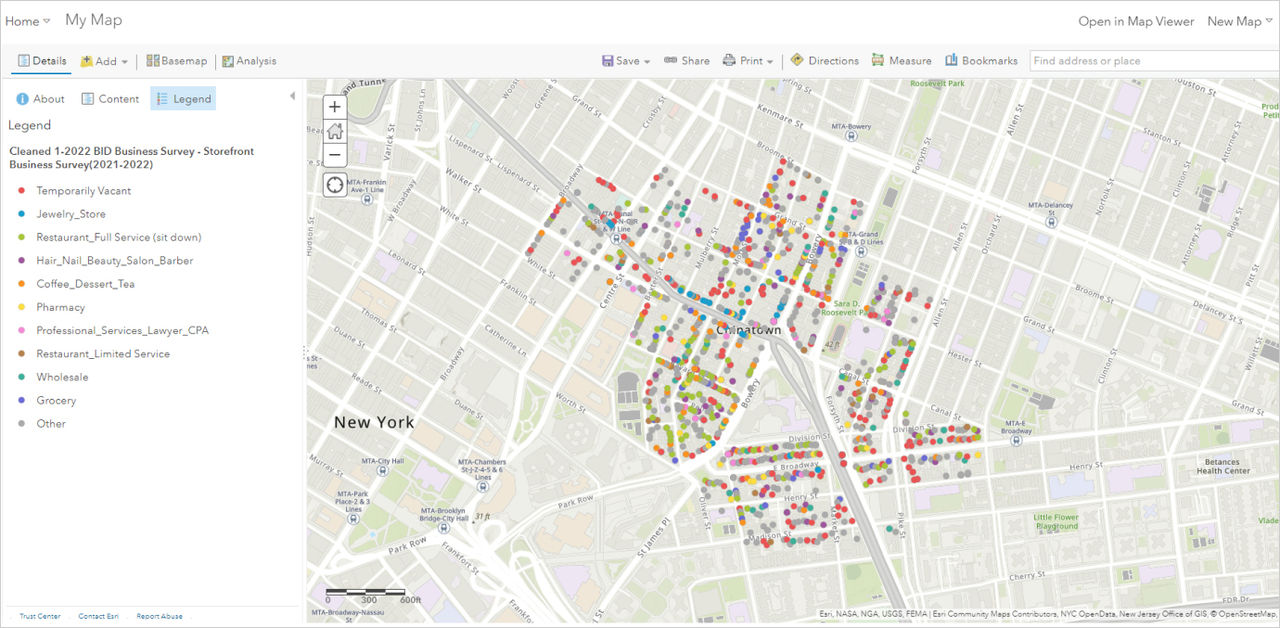Click the Restaurant_Full Service legend label
This screenshot has width=1280, height=628.
pos(119,237)
